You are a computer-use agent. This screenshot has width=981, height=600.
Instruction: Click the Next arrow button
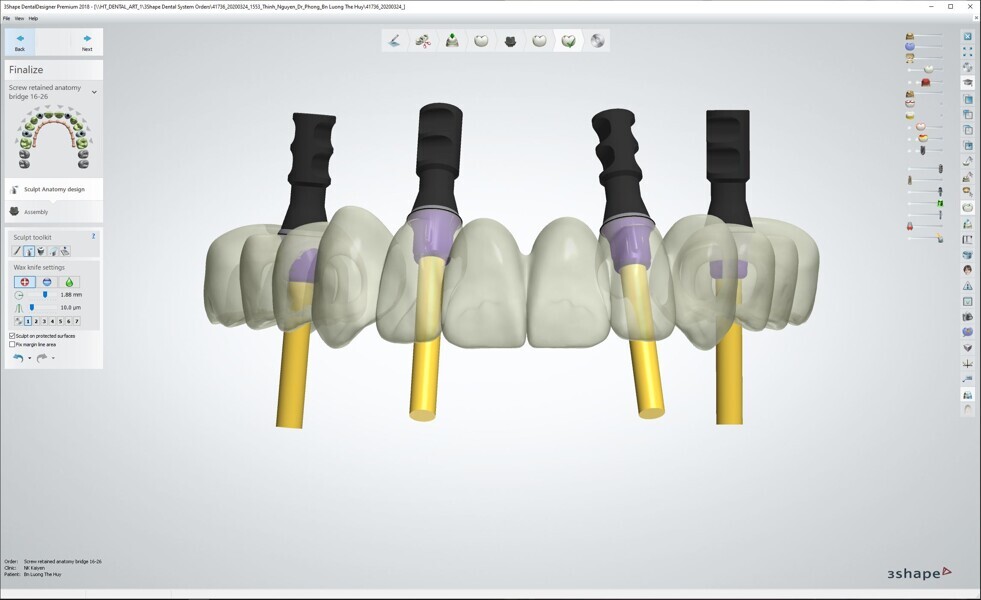[x=87, y=42]
